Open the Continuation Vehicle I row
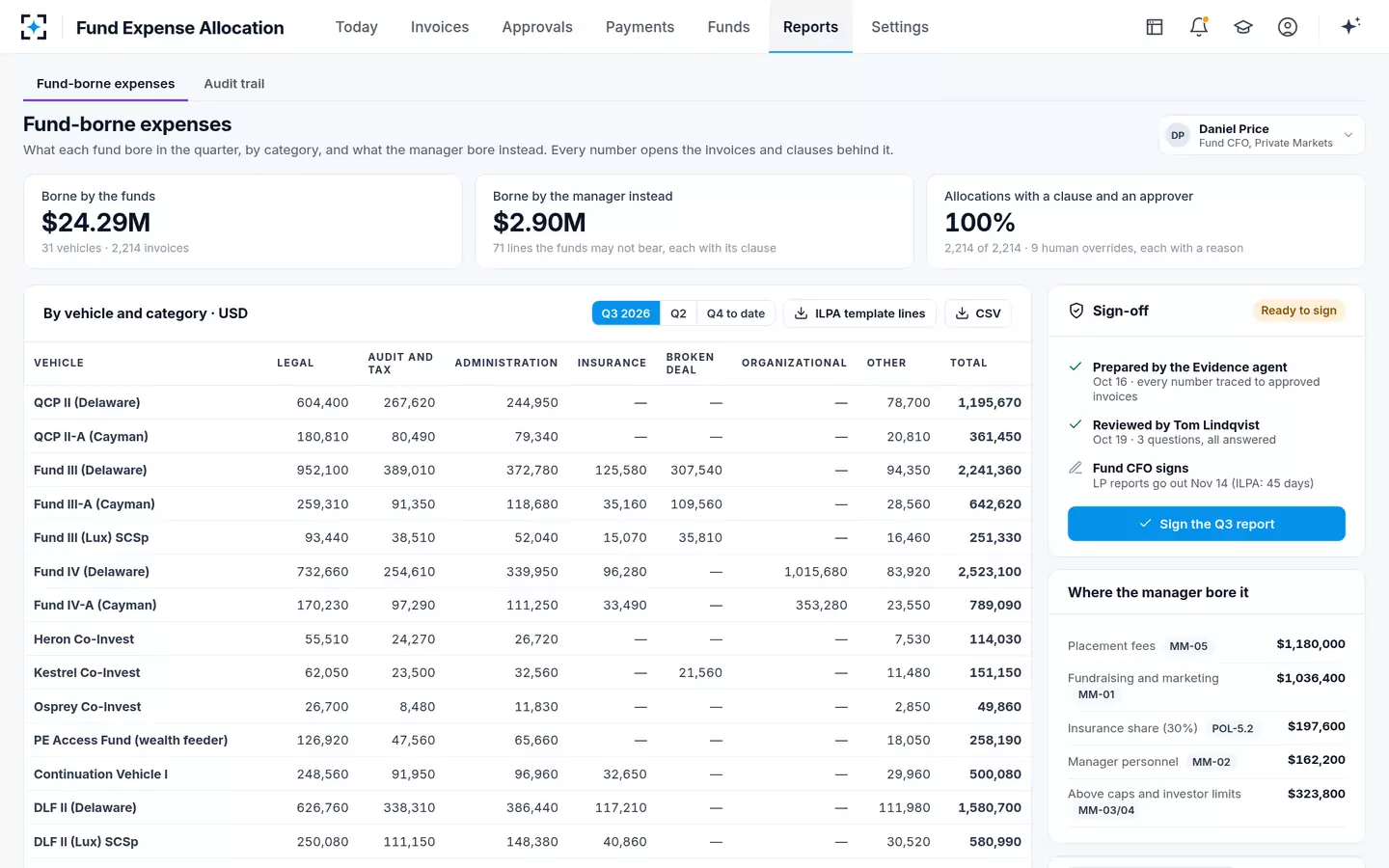1389x868 pixels. [528, 774]
